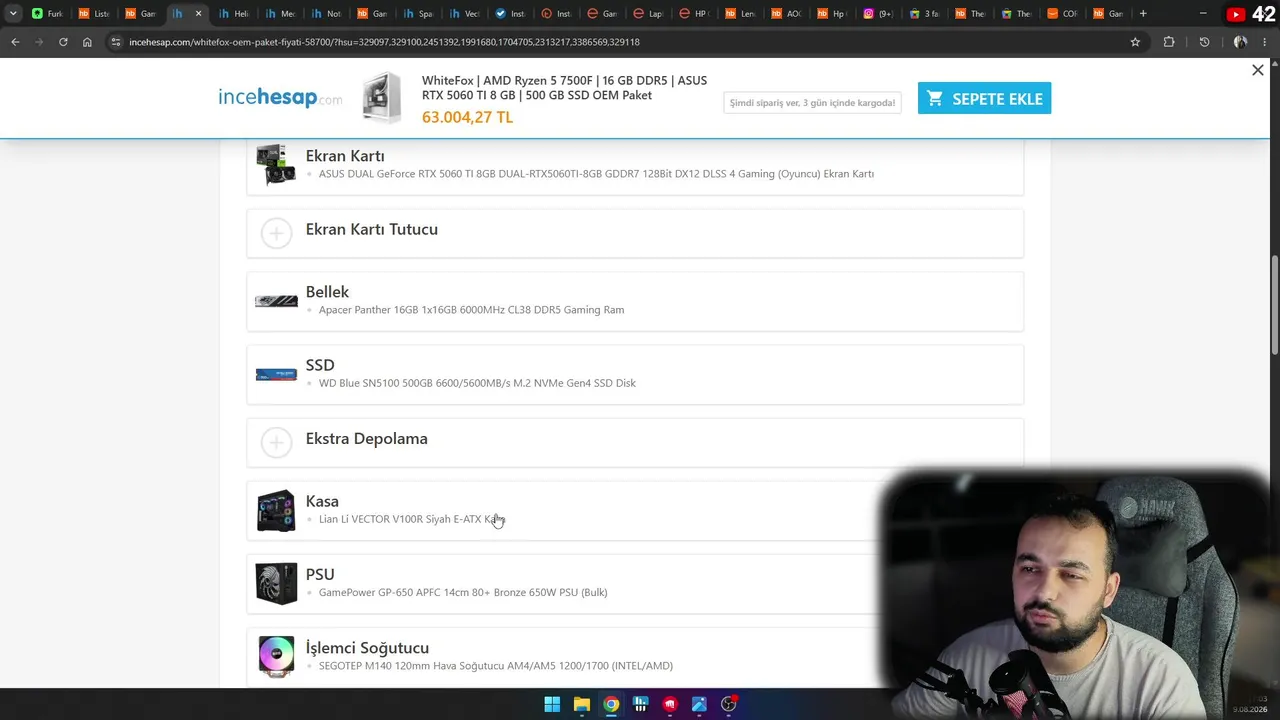Image resolution: width=1280 pixels, height=720 pixels.
Task: Switch to the Instagram (9+) tab
Action: pos(877,14)
